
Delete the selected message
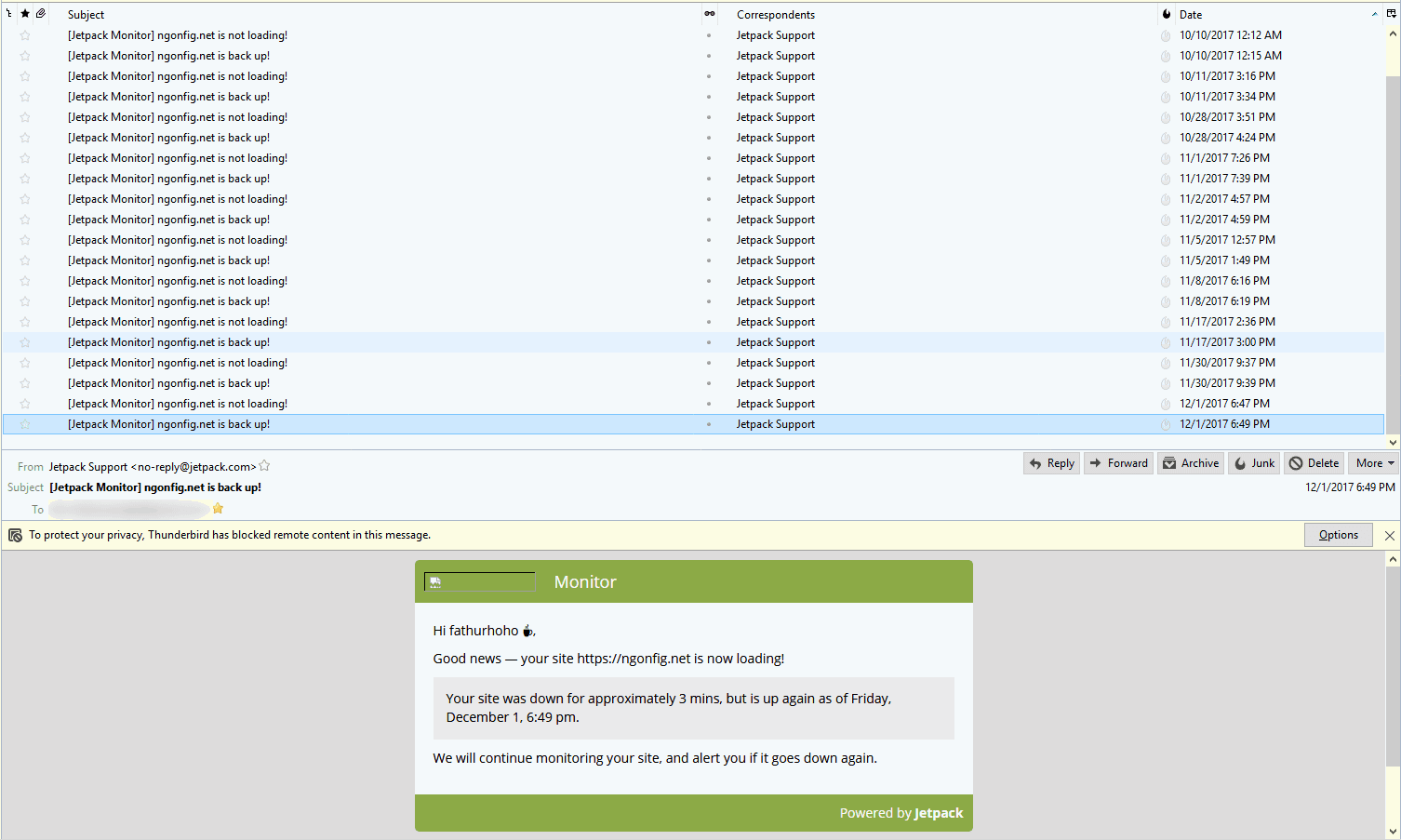(1314, 463)
